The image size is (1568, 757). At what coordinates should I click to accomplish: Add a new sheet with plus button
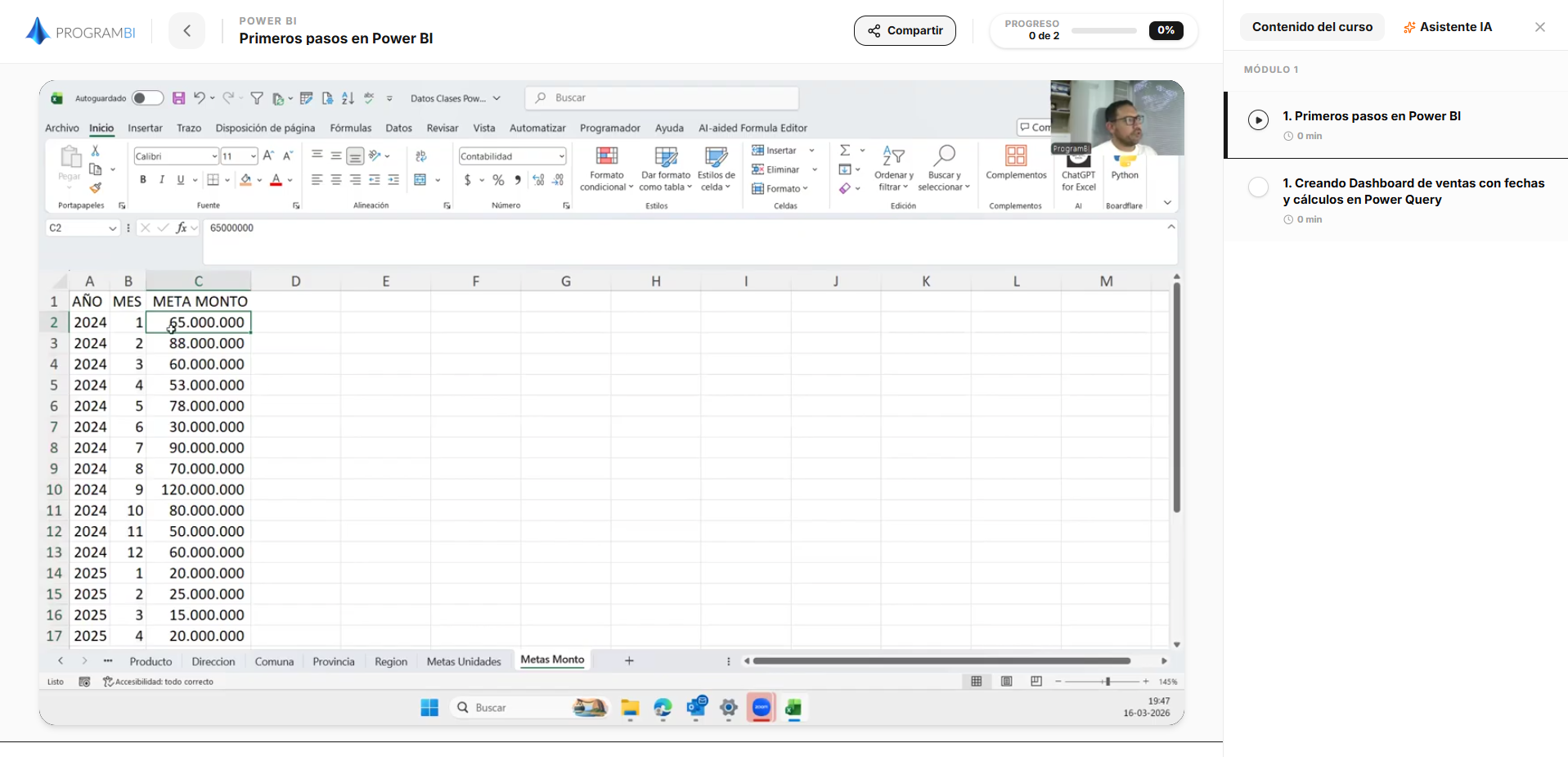pyautogui.click(x=629, y=660)
